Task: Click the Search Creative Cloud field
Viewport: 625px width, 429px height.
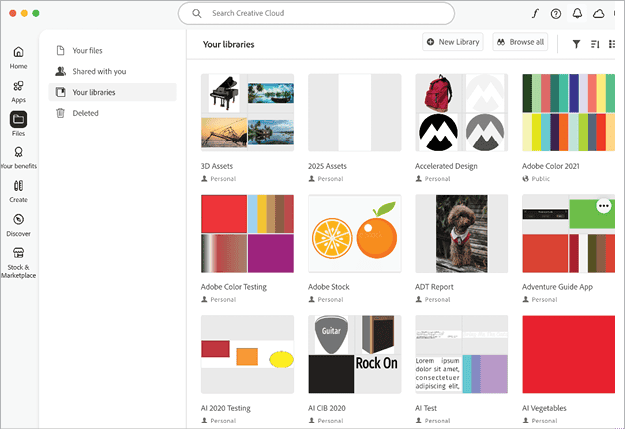Action: [316, 13]
